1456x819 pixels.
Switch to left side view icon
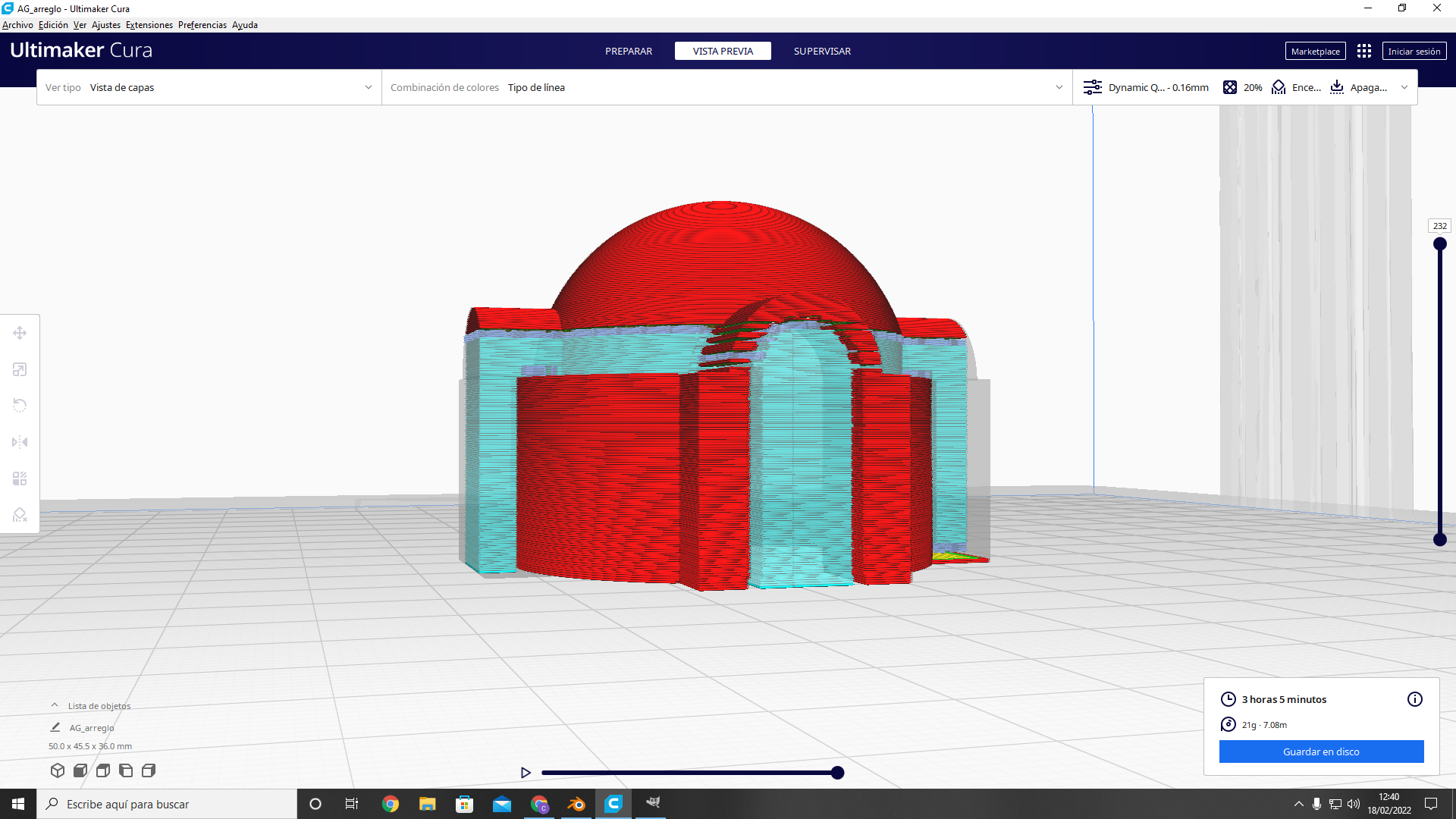(126, 770)
